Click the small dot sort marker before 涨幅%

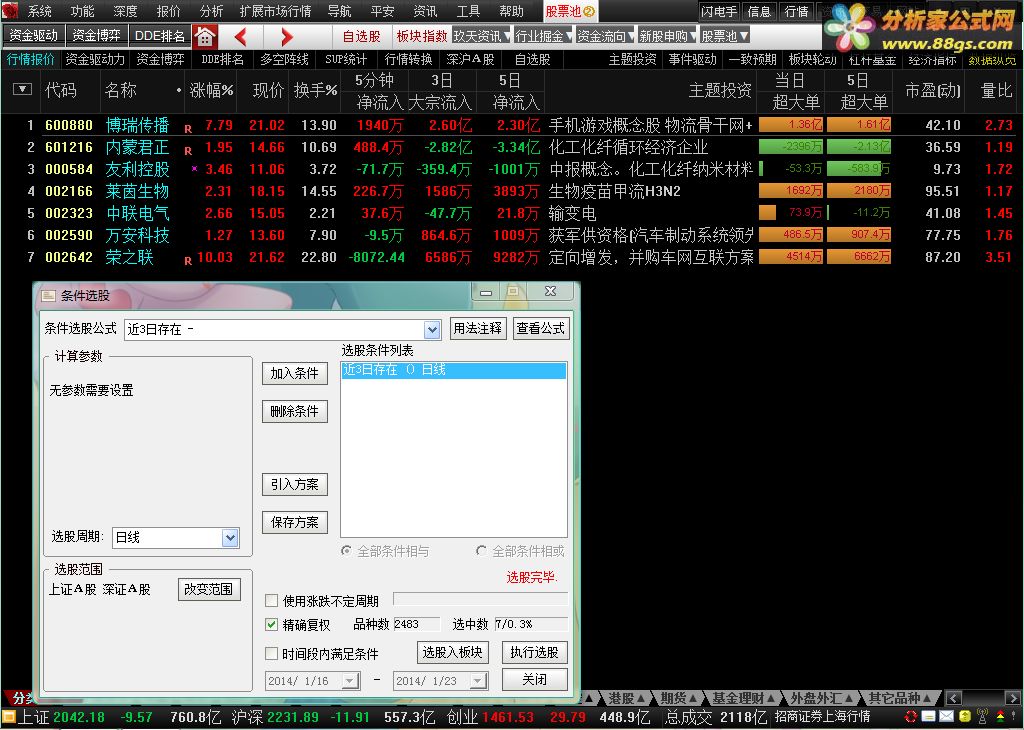click(178, 90)
